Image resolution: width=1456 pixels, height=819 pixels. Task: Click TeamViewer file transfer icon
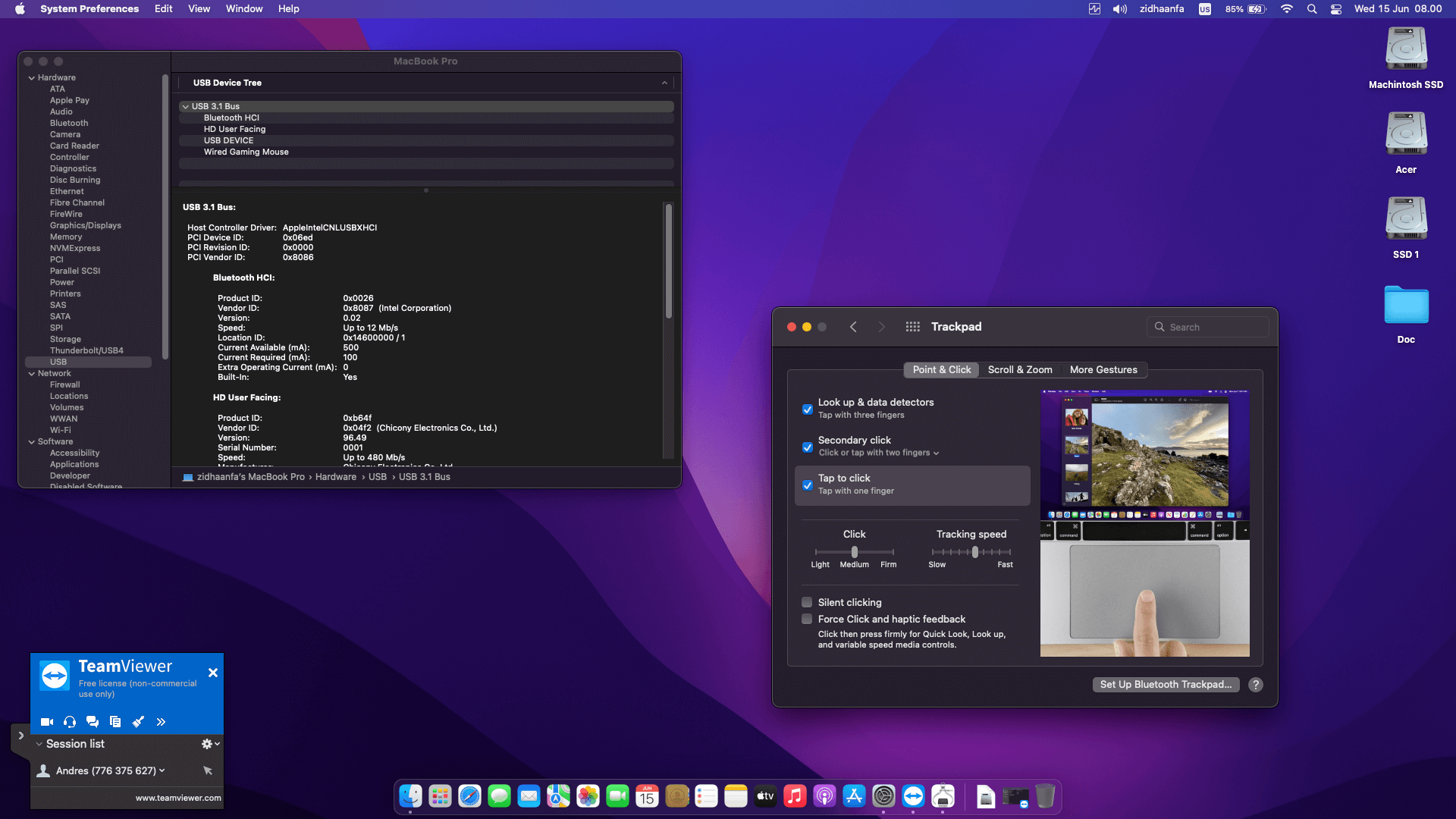pyautogui.click(x=115, y=722)
